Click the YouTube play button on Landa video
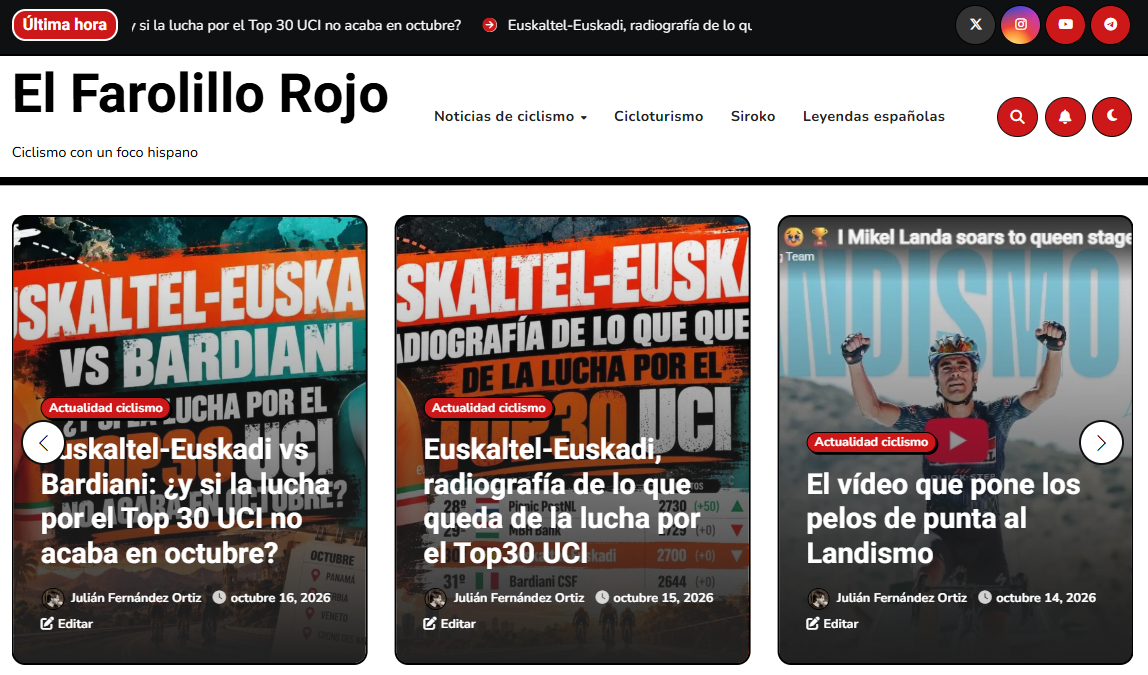Screen dimensions: 1148x675 (955, 440)
